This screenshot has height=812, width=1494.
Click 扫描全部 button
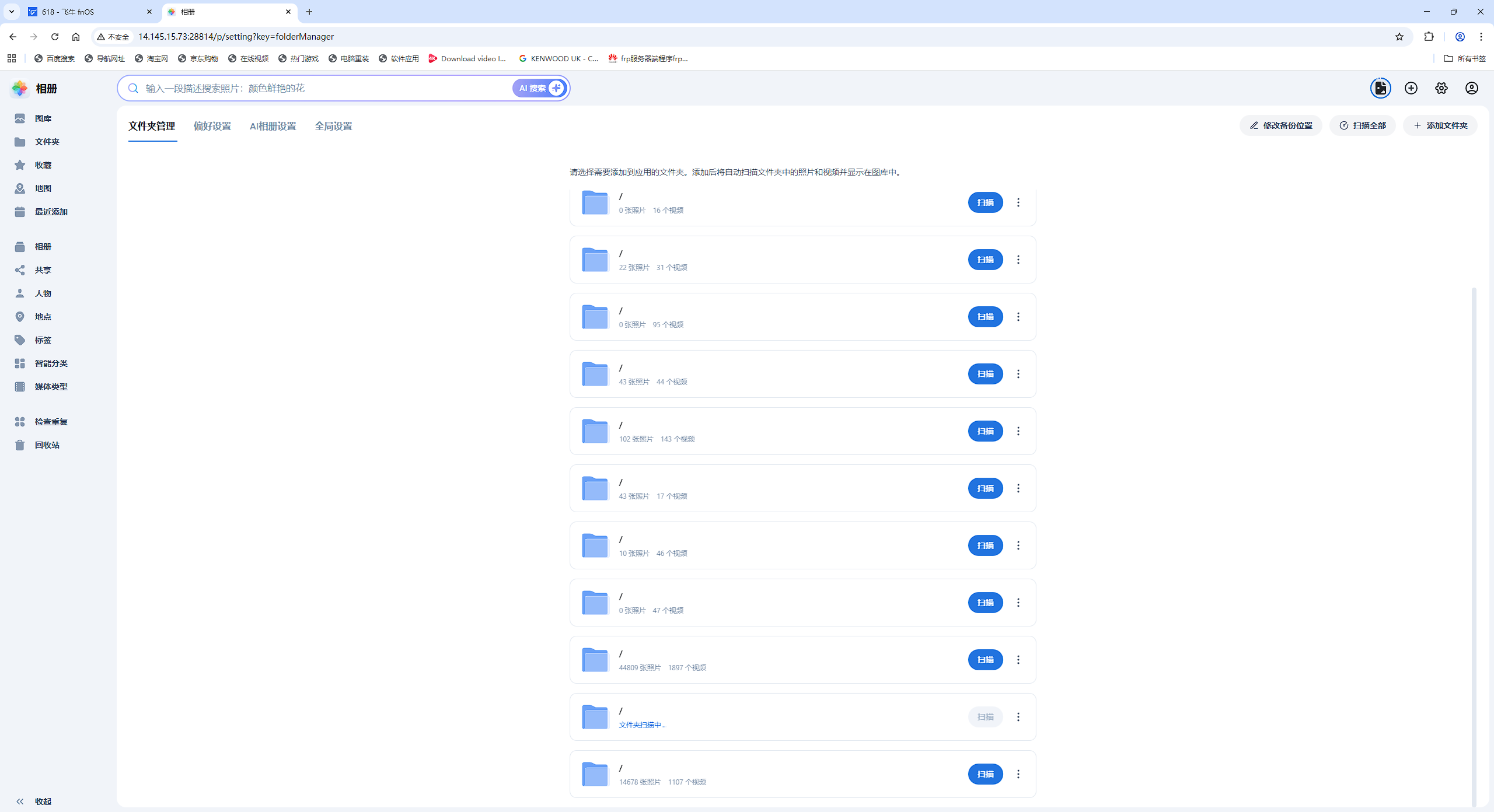(1362, 125)
